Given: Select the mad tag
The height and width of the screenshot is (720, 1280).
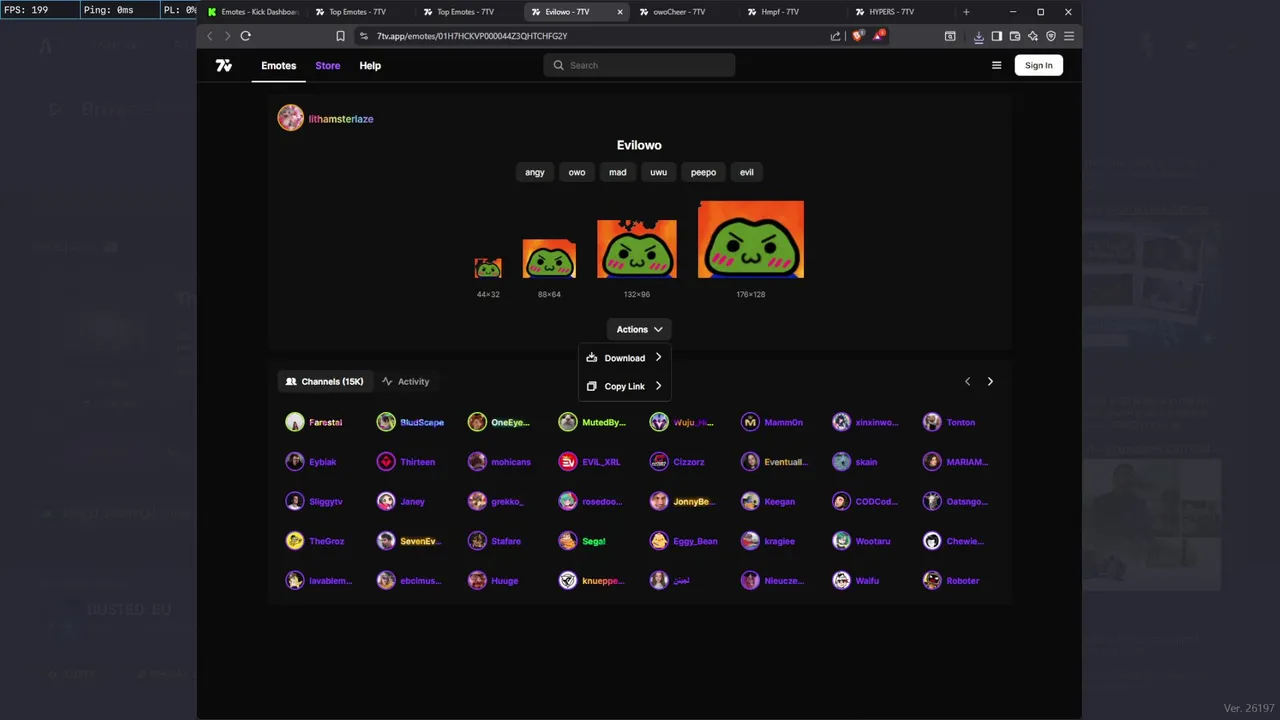Looking at the screenshot, I should pos(618,172).
